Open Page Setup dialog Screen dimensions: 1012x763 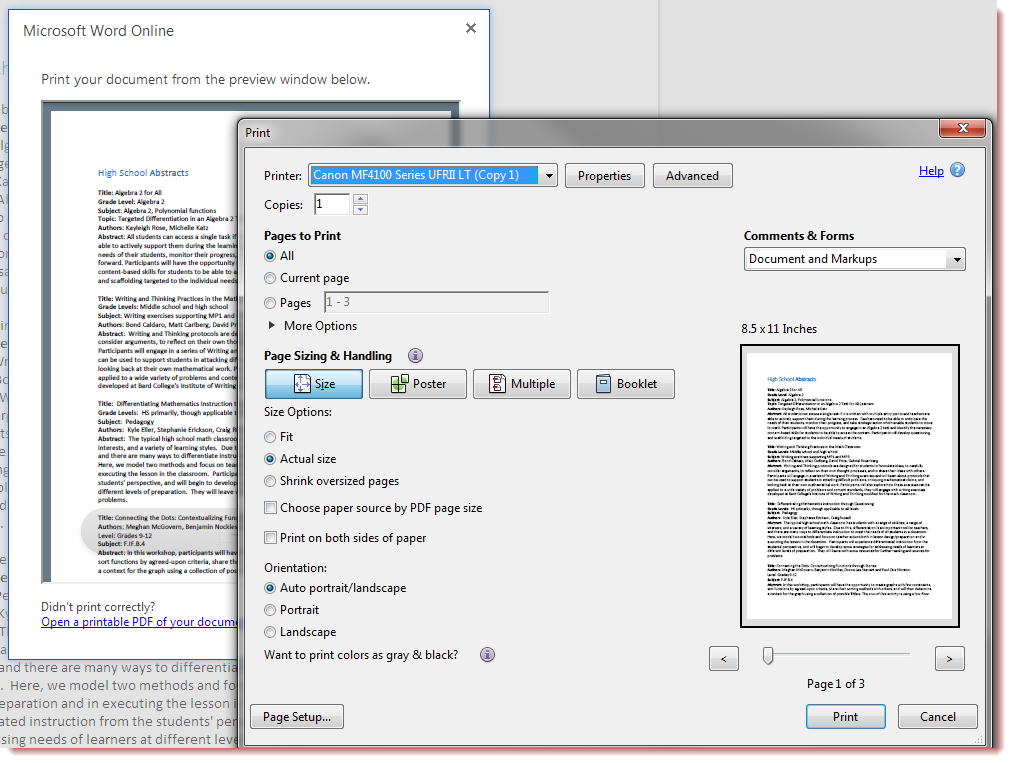(x=296, y=717)
